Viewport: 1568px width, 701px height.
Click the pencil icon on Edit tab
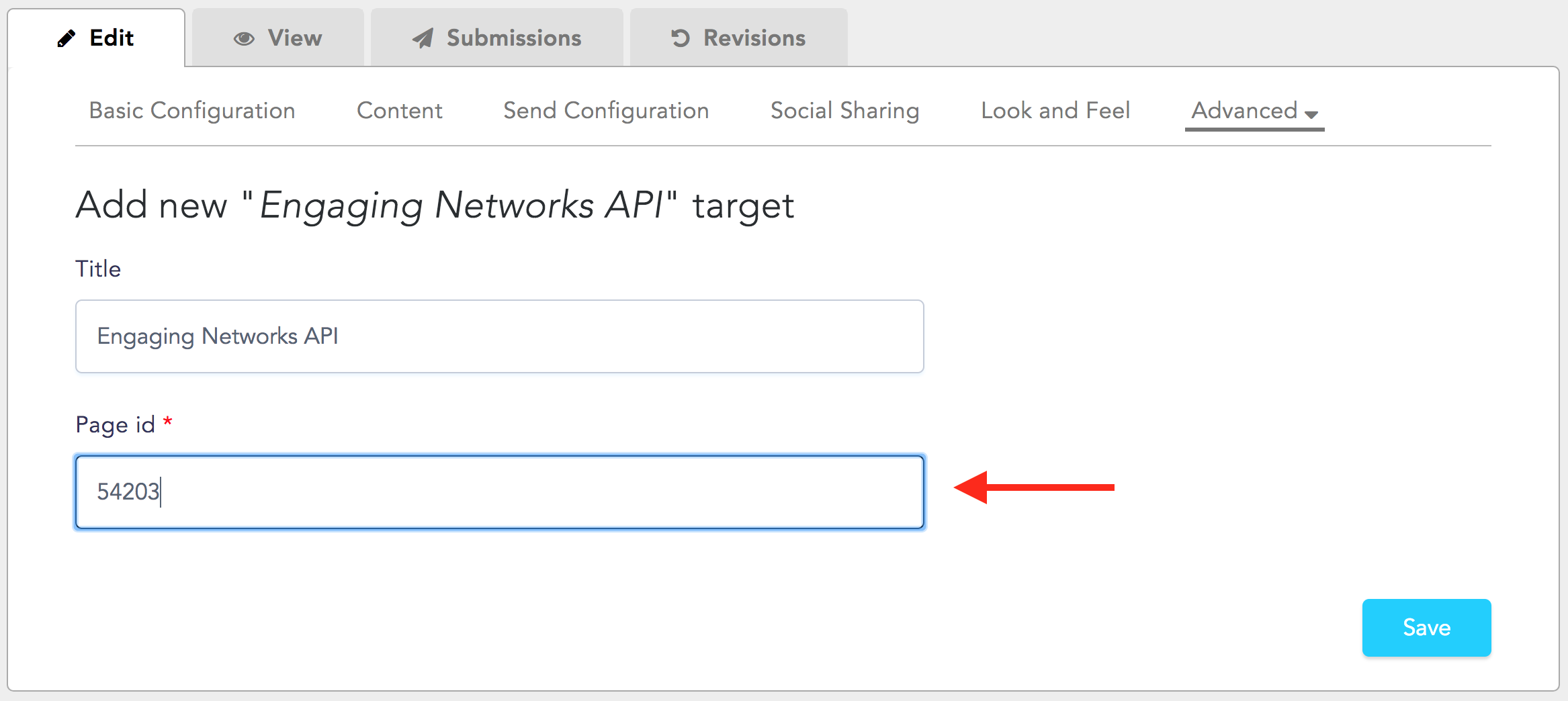tap(66, 39)
